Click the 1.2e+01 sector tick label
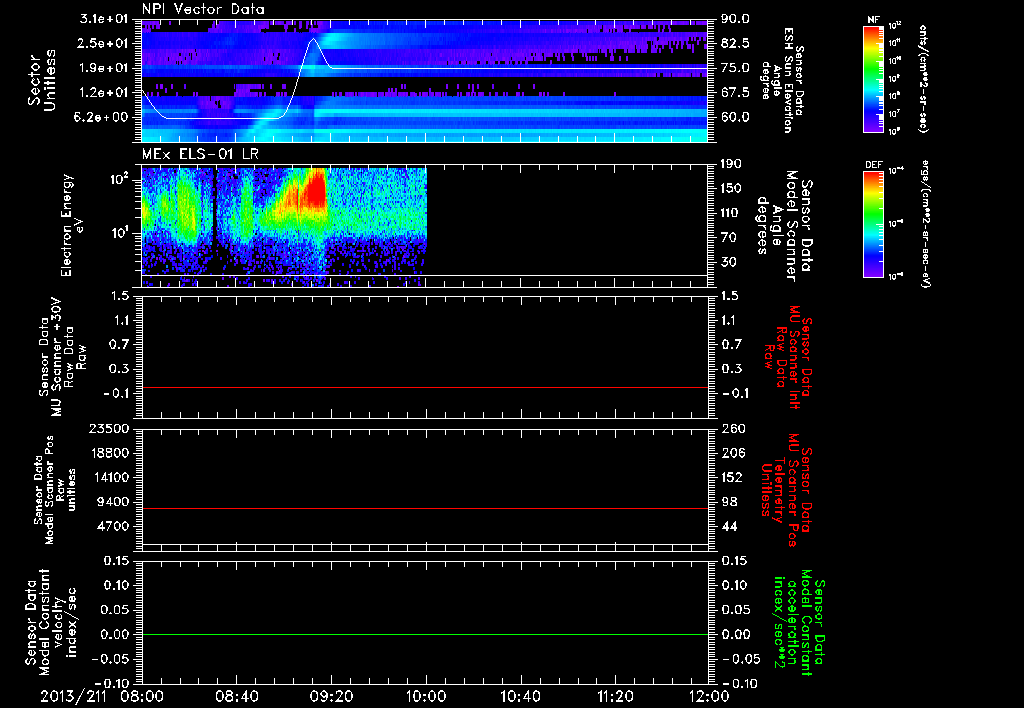 104,93
